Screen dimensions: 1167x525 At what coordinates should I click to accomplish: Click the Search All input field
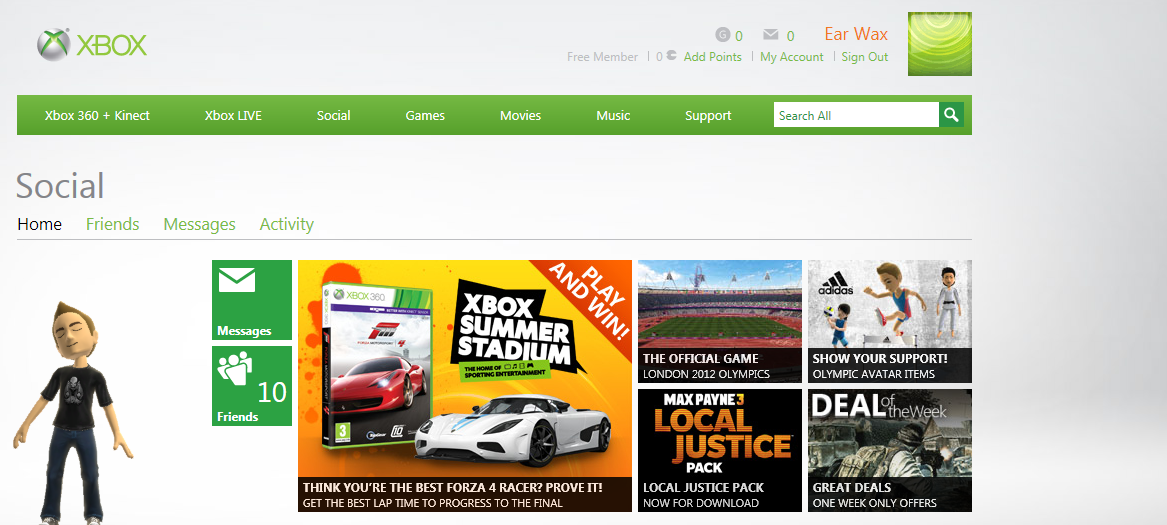coord(857,115)
